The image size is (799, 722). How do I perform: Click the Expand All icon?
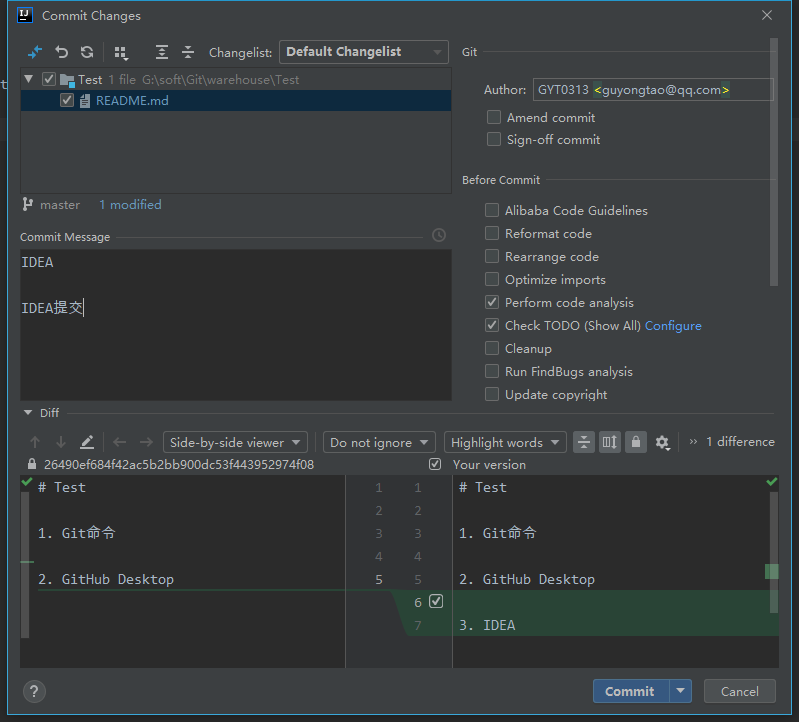pyautogui.click(x=162, y=52)
